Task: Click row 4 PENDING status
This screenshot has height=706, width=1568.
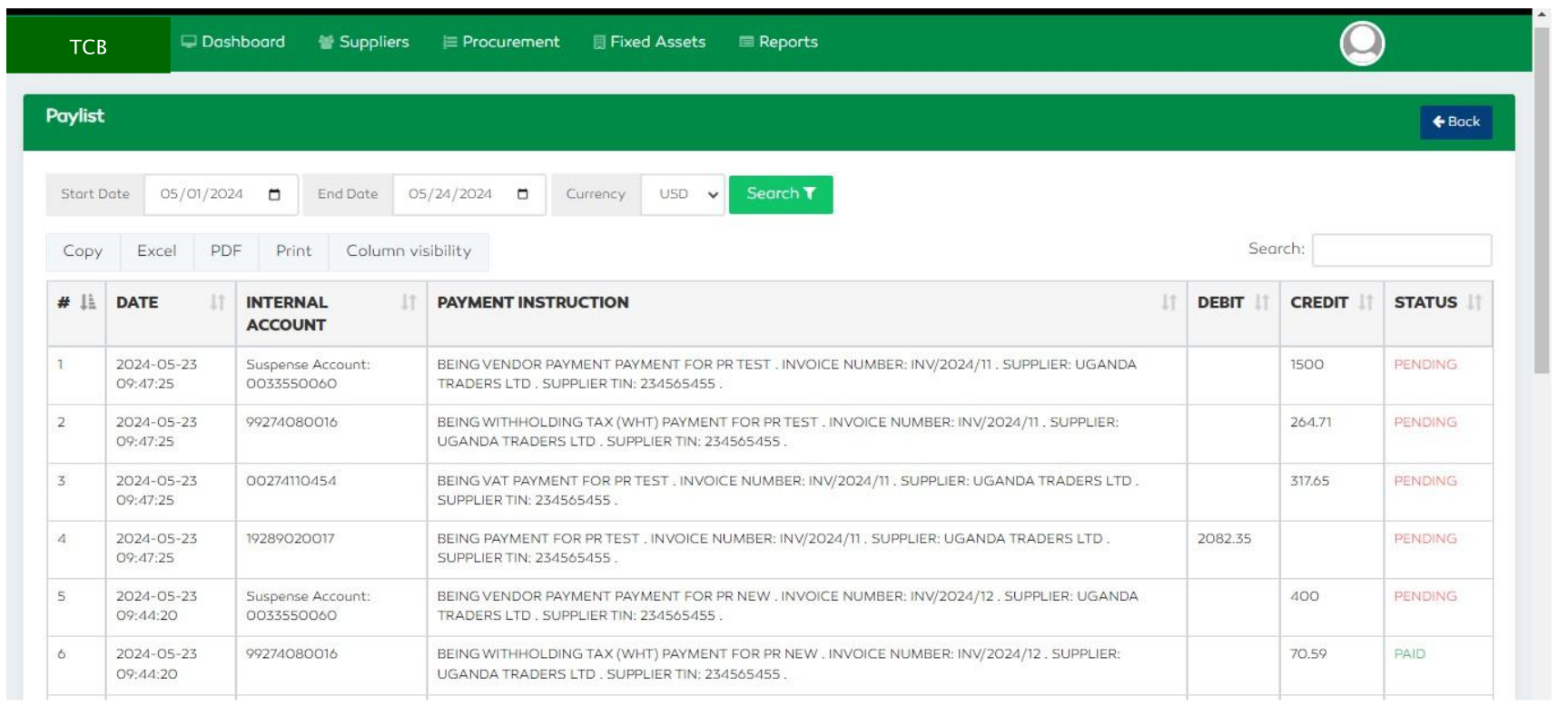Action: click(1425, 538)
